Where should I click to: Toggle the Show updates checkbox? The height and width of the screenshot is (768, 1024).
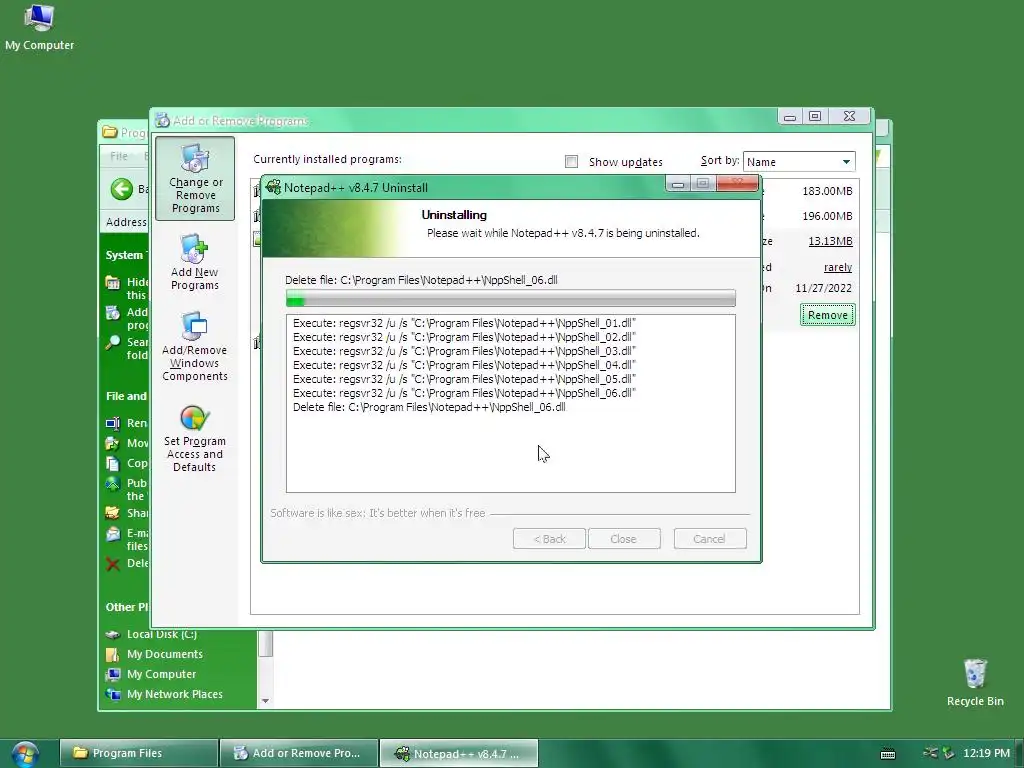571,161
